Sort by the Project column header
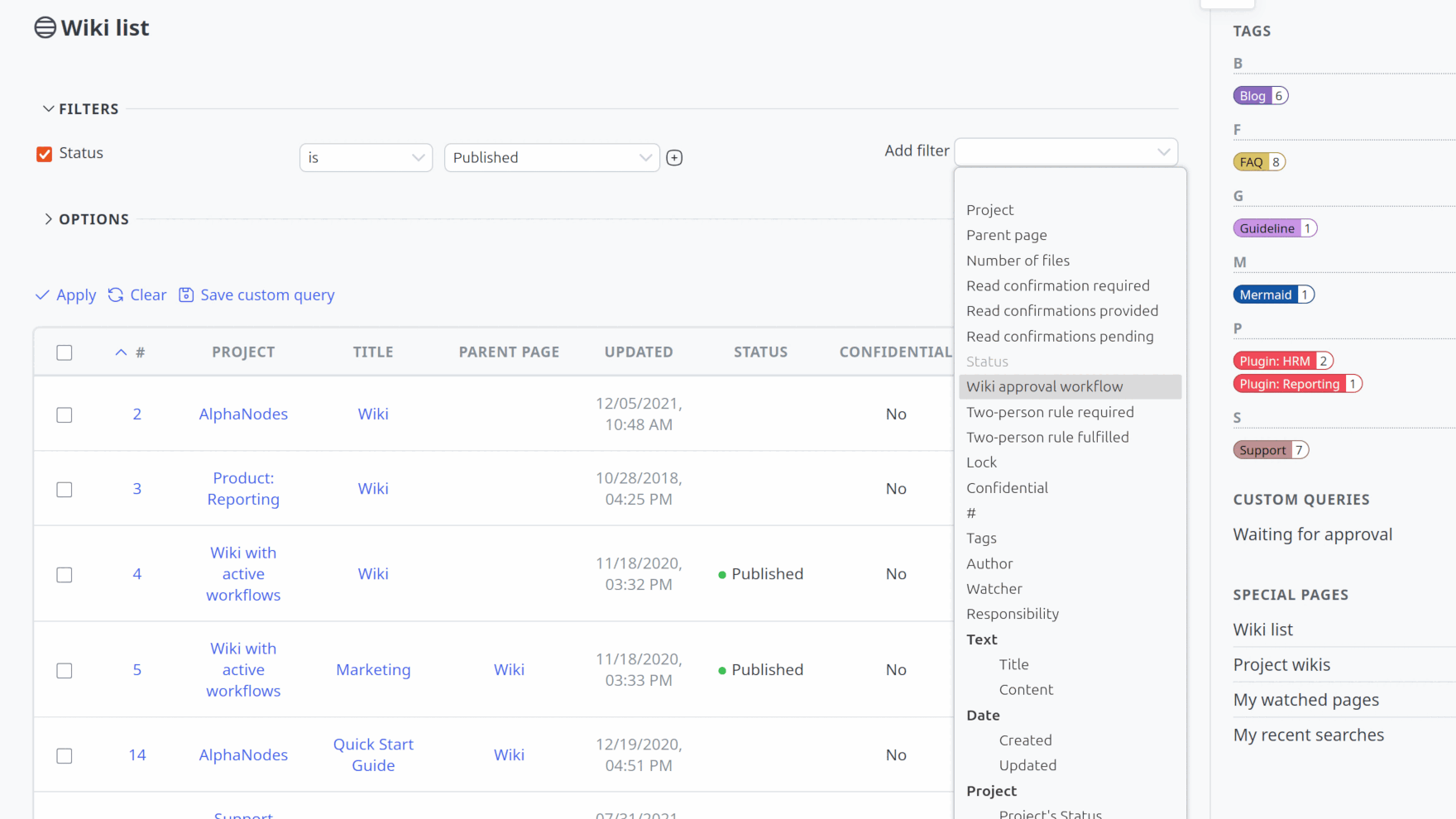This screenshot has height=819, width=1456. [243, 352]
